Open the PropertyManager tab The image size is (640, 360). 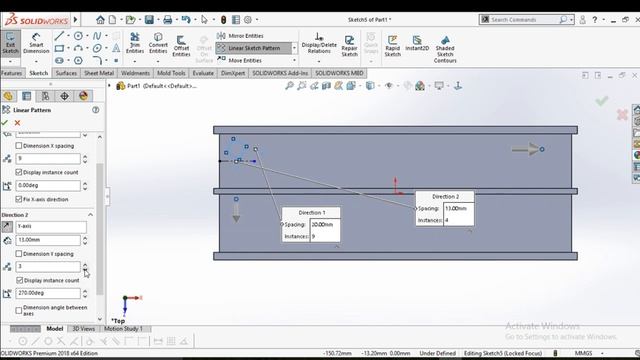pyautogui.click(x=27, y=96)
